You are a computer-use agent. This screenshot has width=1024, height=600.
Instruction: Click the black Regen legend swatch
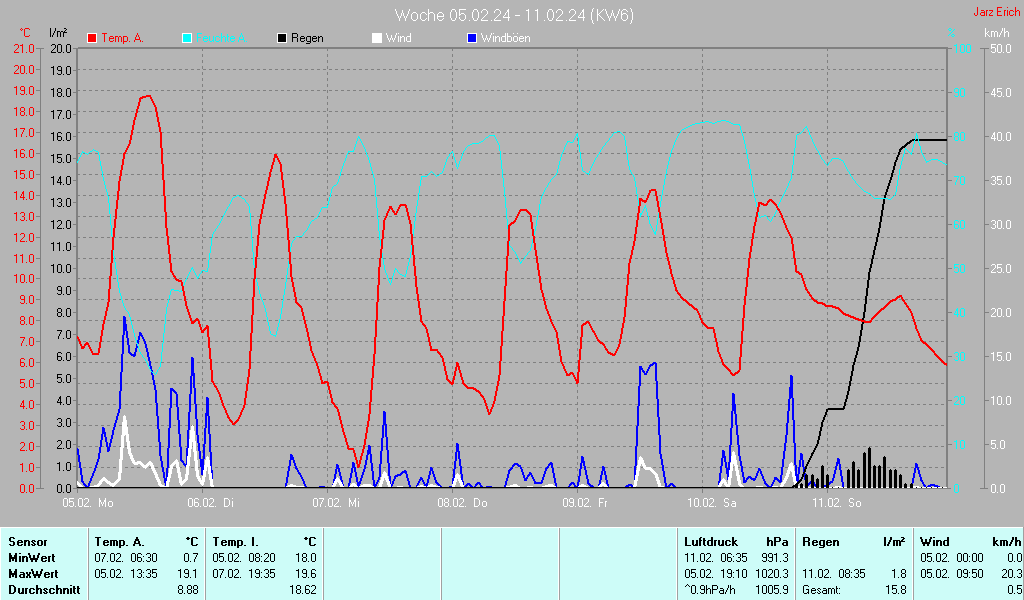[282, 38]
